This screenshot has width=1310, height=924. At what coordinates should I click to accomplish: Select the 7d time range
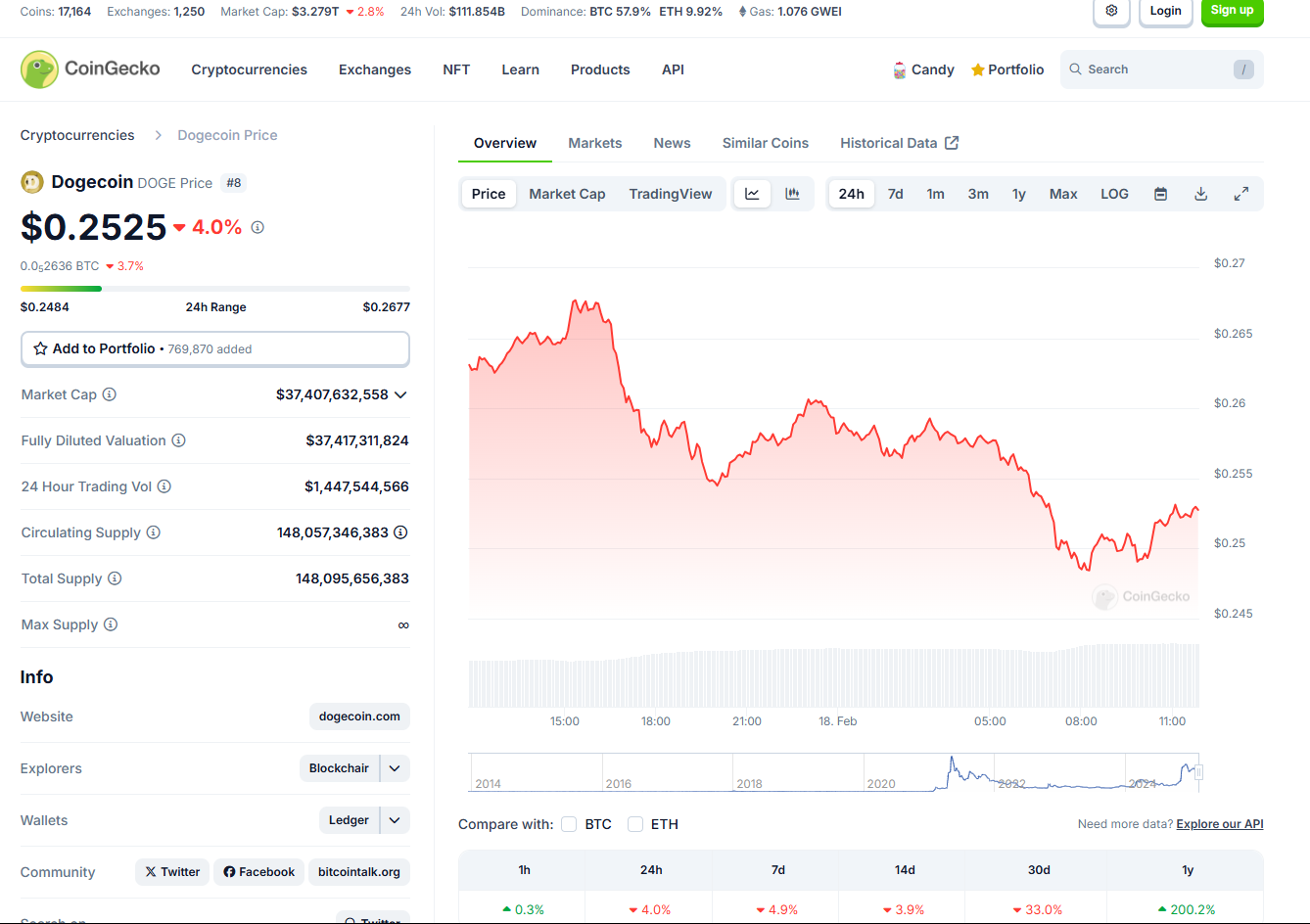[895, 194]
